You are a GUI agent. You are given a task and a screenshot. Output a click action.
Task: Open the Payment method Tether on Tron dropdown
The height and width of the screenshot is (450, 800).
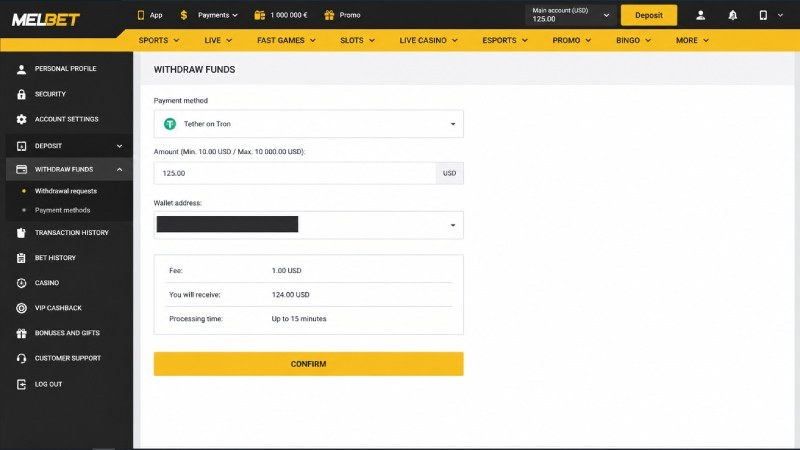point(309,124)
